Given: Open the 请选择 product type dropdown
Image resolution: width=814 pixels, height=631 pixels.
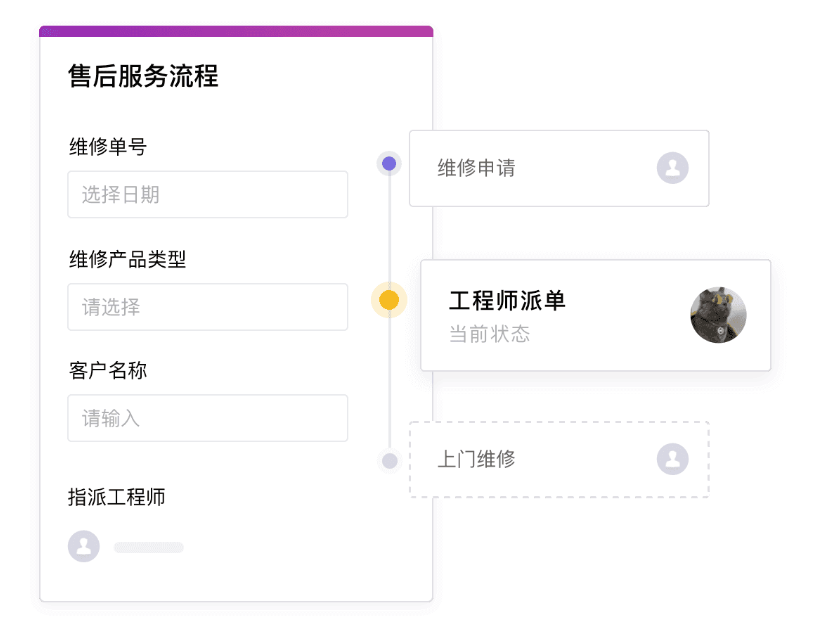Looking at the screenshot, I should [x=207, y=307].
